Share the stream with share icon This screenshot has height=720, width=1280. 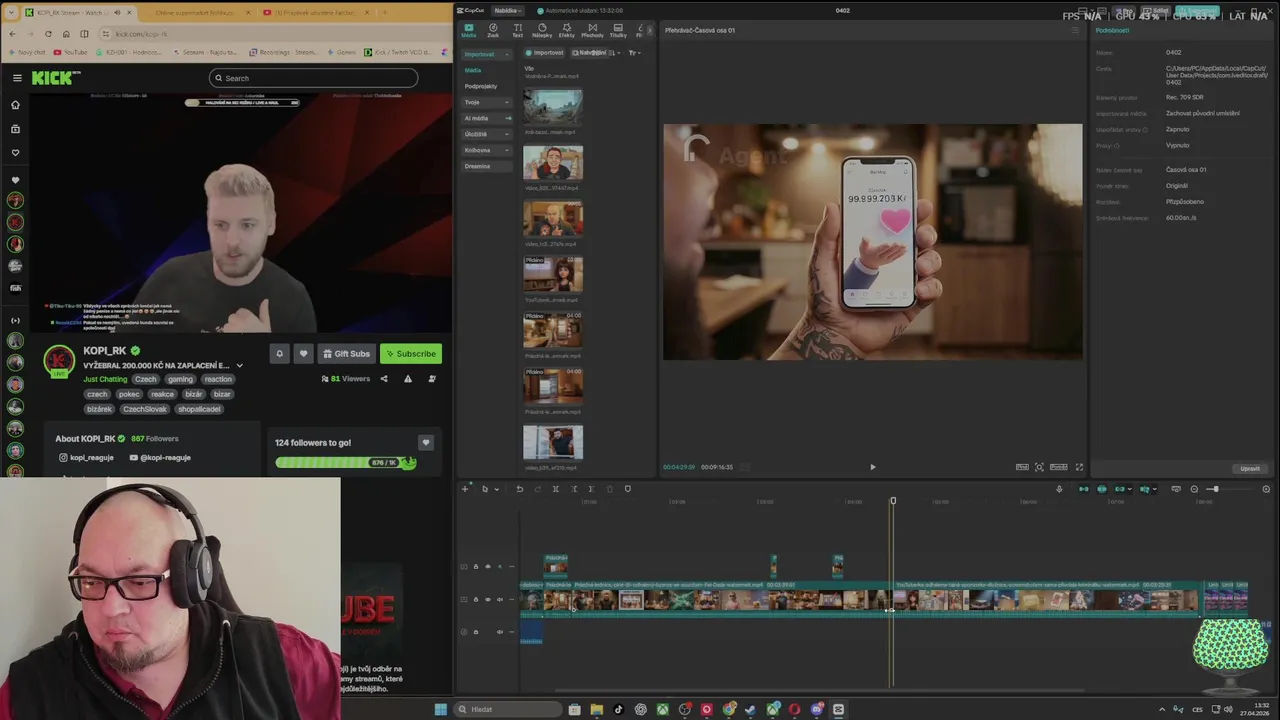click(384, 379)
